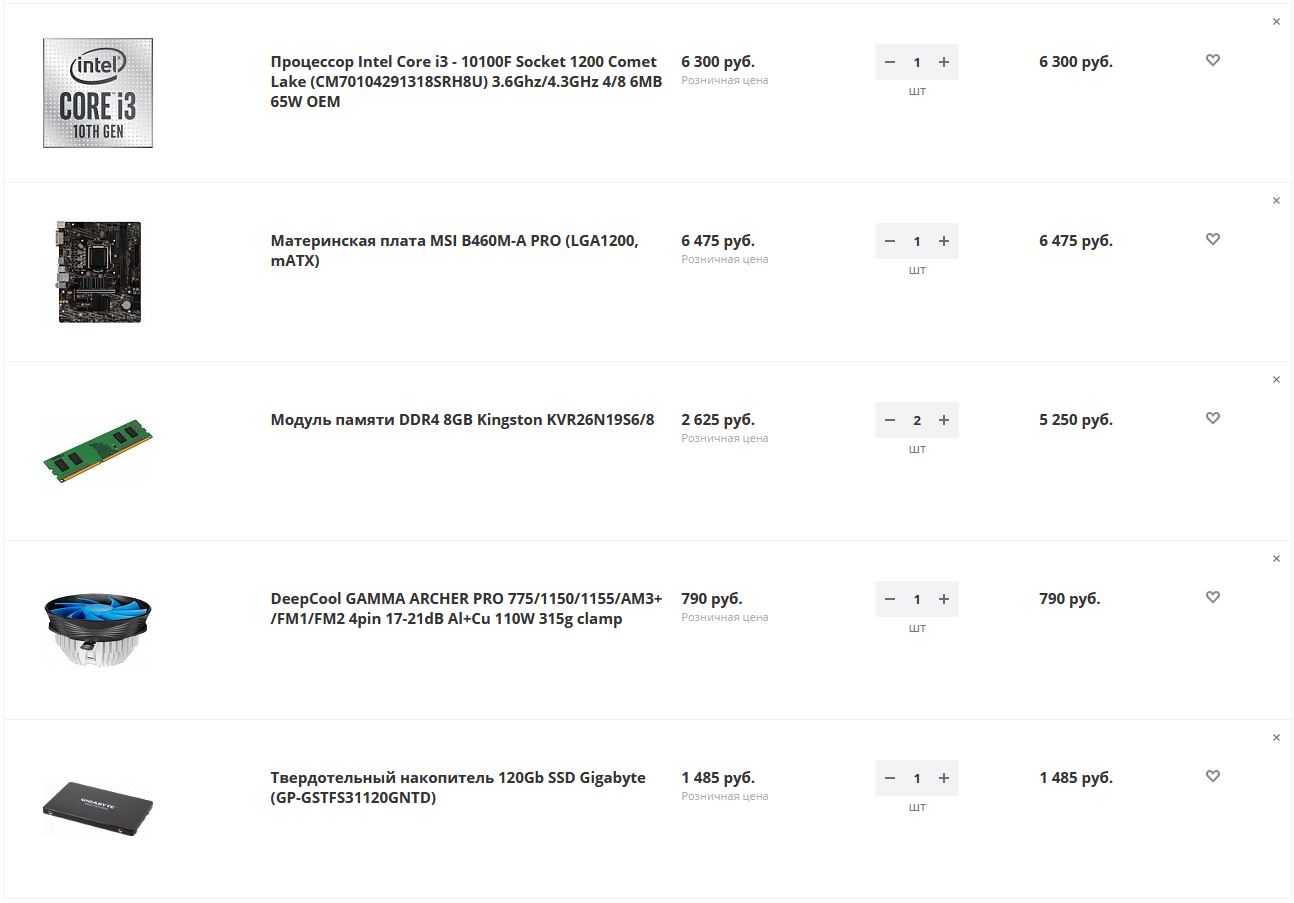Add Intel Core i3 processor to favorites
1294x903 pixels.
click(1213, 60)
